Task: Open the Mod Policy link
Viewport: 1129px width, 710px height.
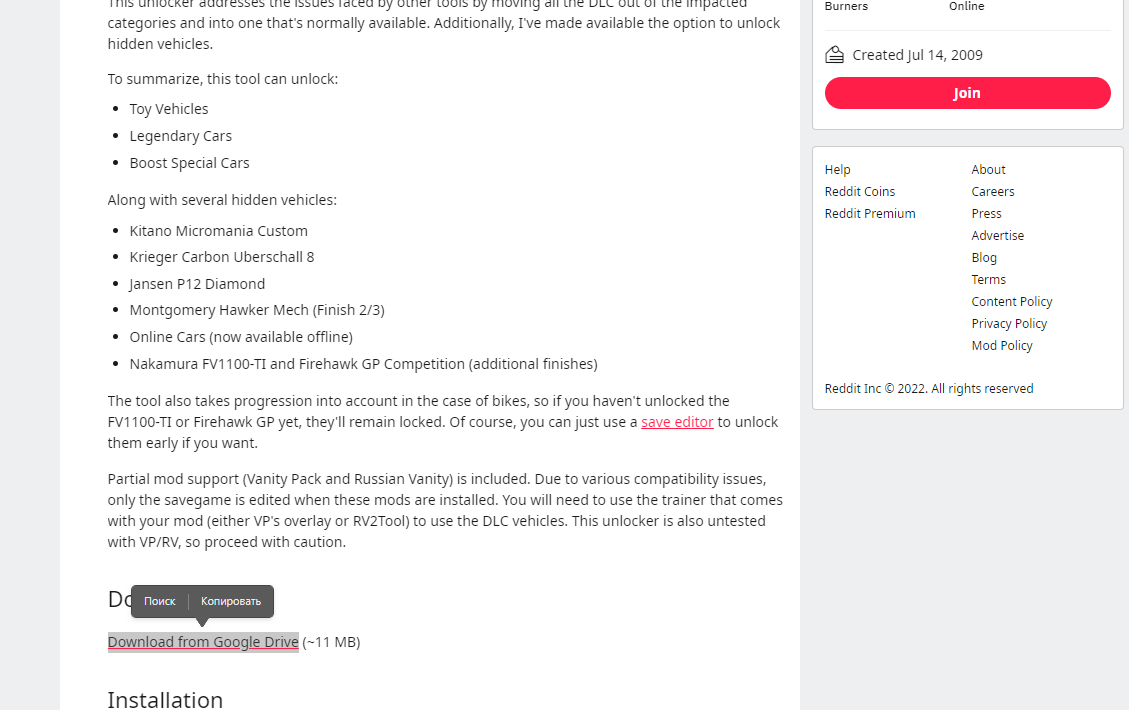Action: pyautogui.click(x=1002, y=346)
